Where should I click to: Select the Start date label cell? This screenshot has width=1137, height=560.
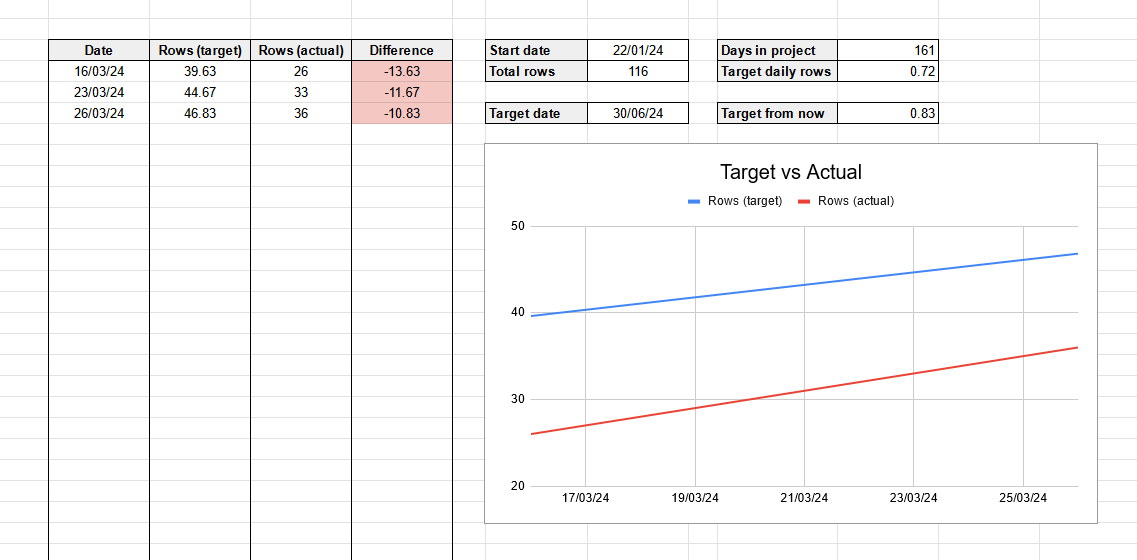click(x=536, y=51)
